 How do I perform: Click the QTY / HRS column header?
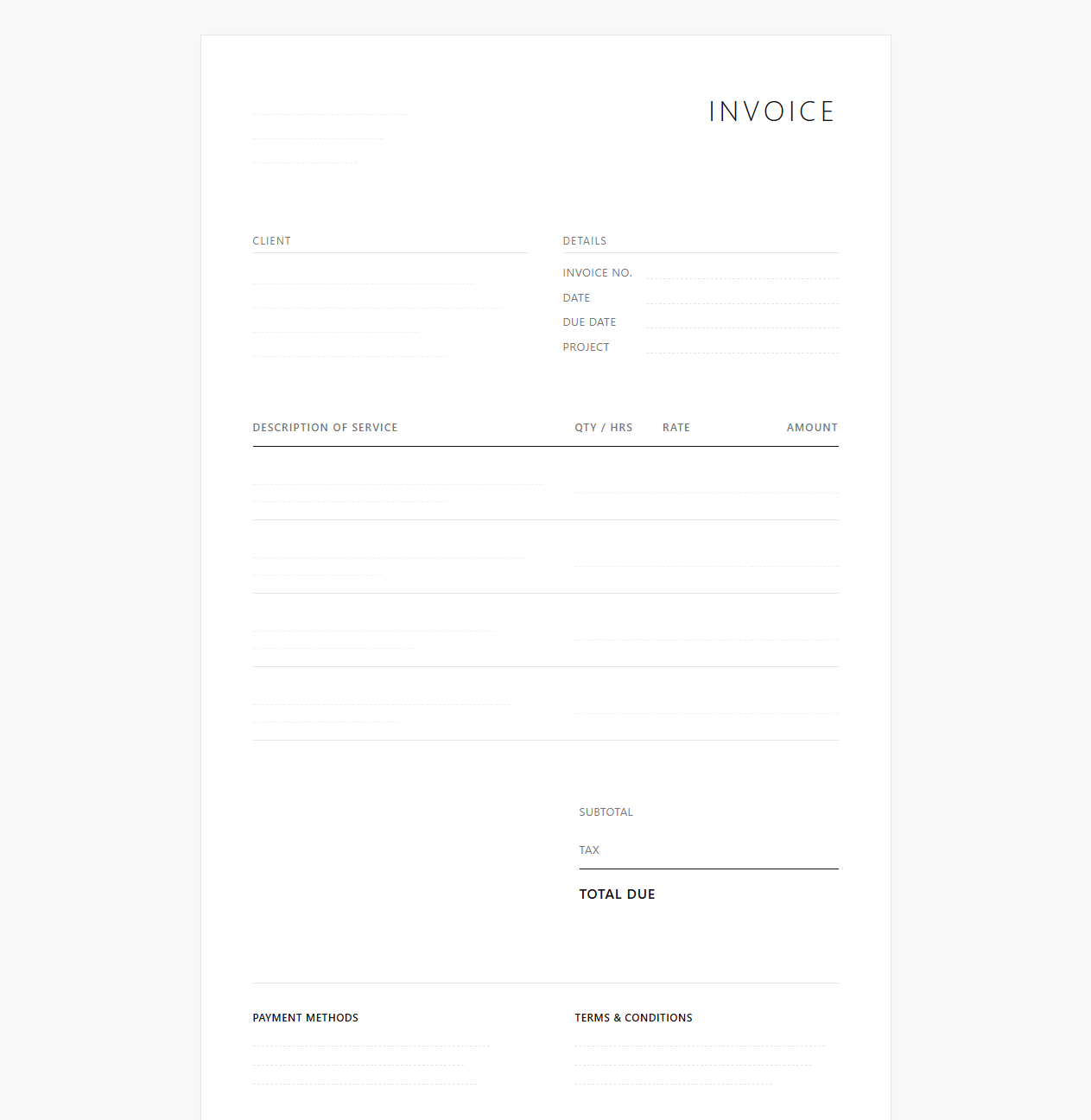coord(604,428)
